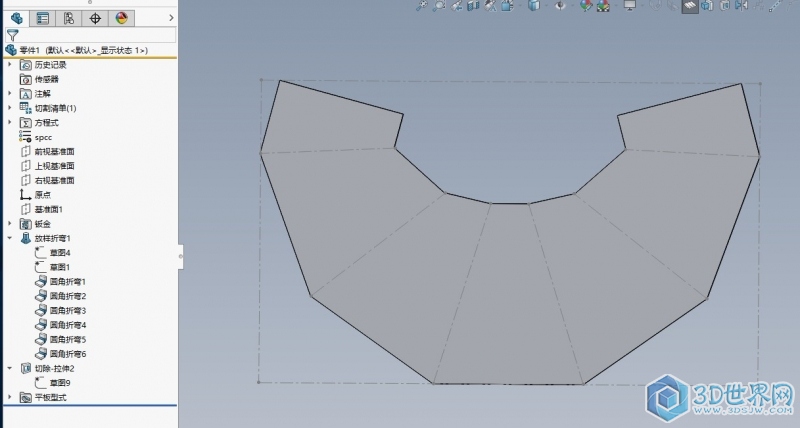Click the feature panel collapse handle
This screenshot has width=800, height=428.
(181, 256)
